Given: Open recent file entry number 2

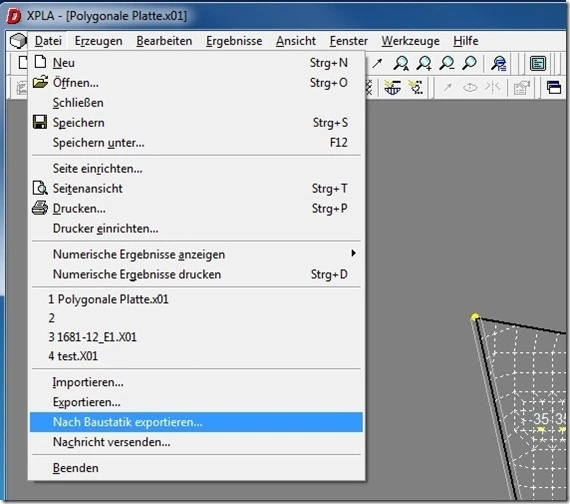Looking at the screenshot, I should (196, 318).
